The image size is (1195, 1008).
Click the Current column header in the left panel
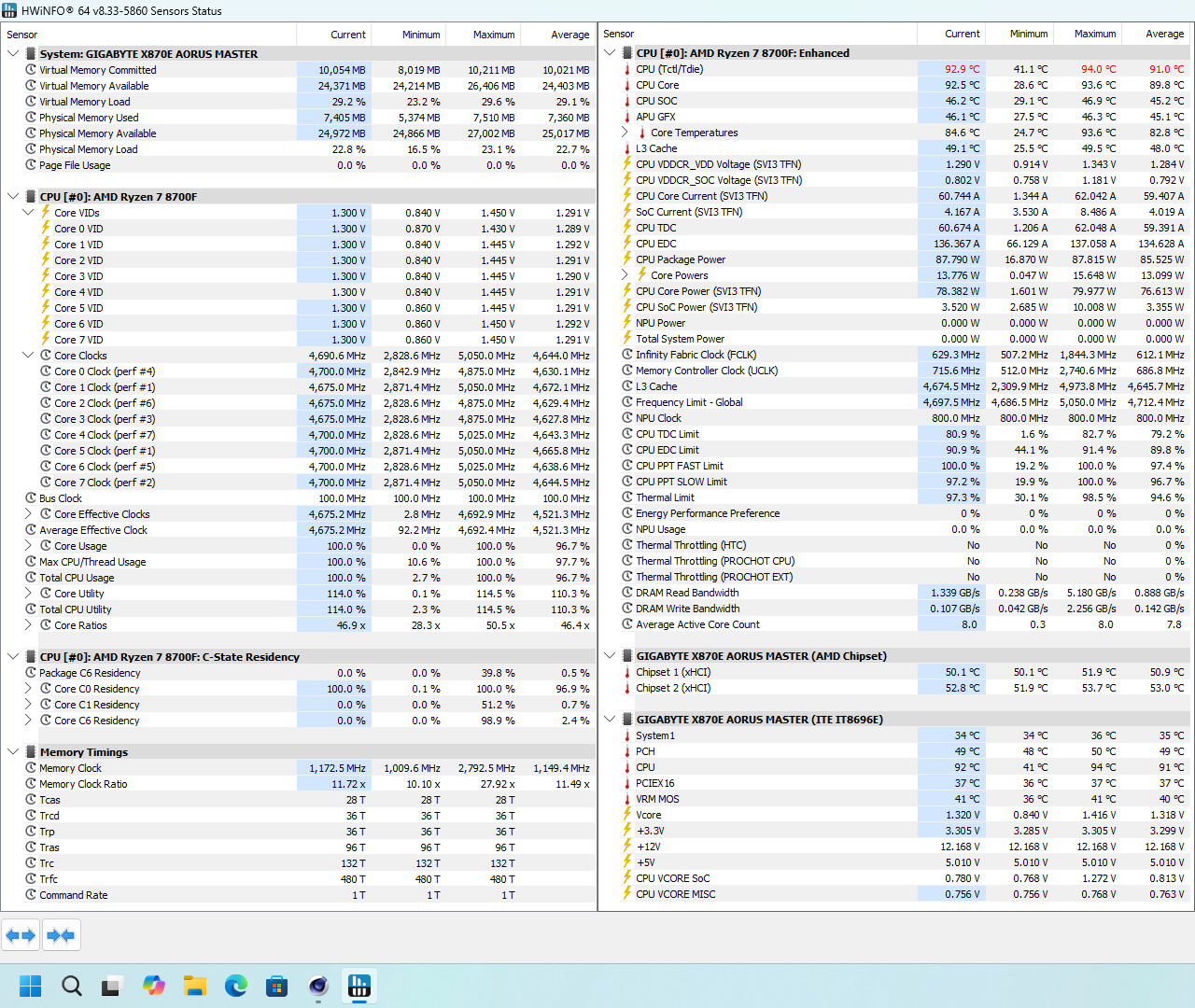[334, 35]
